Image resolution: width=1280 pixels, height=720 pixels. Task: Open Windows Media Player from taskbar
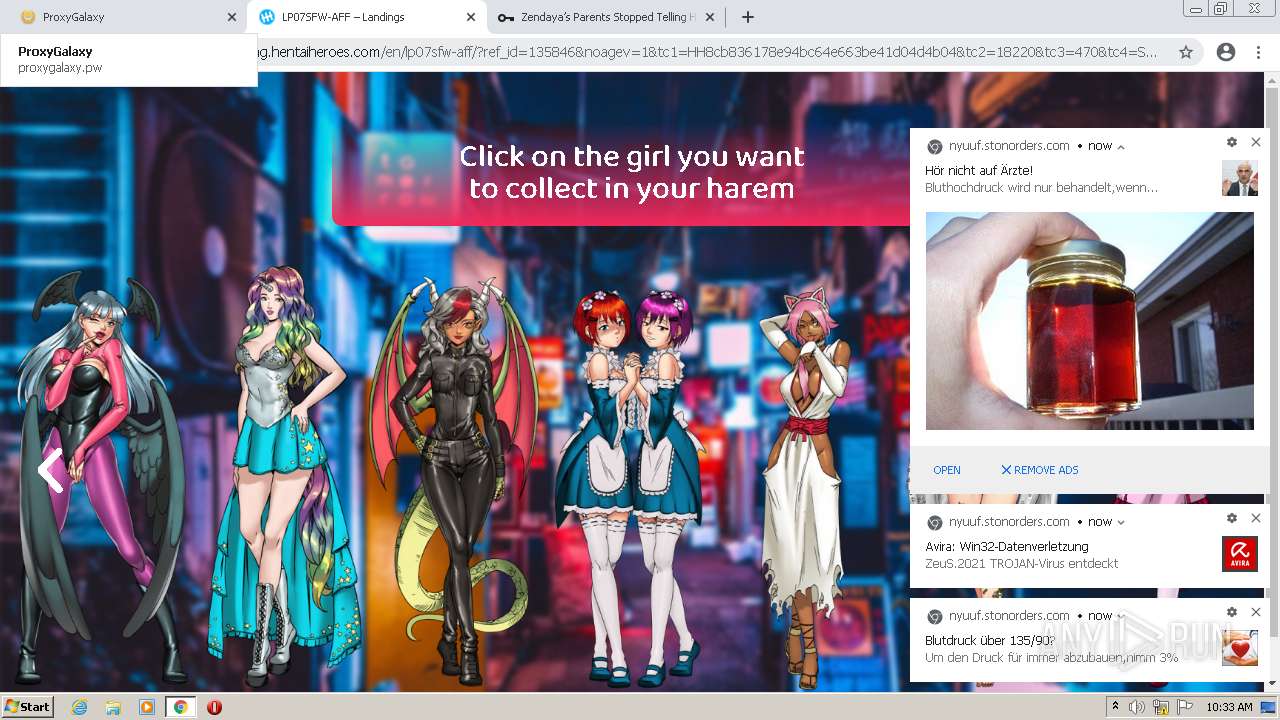pos(147,707)
